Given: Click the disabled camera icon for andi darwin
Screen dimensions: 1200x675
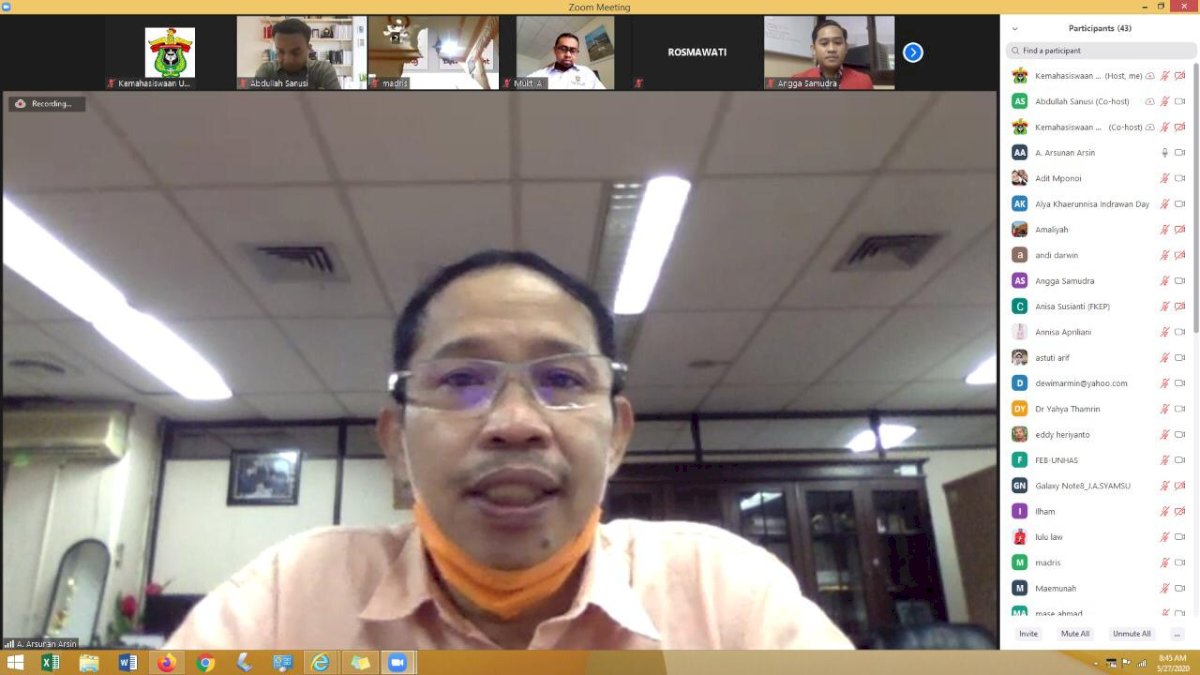Looking at the screenshot, I should click(x=1180, y=255).
